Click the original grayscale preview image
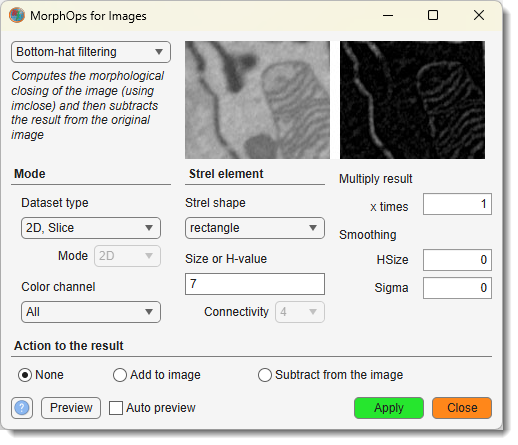 point(257,100)
